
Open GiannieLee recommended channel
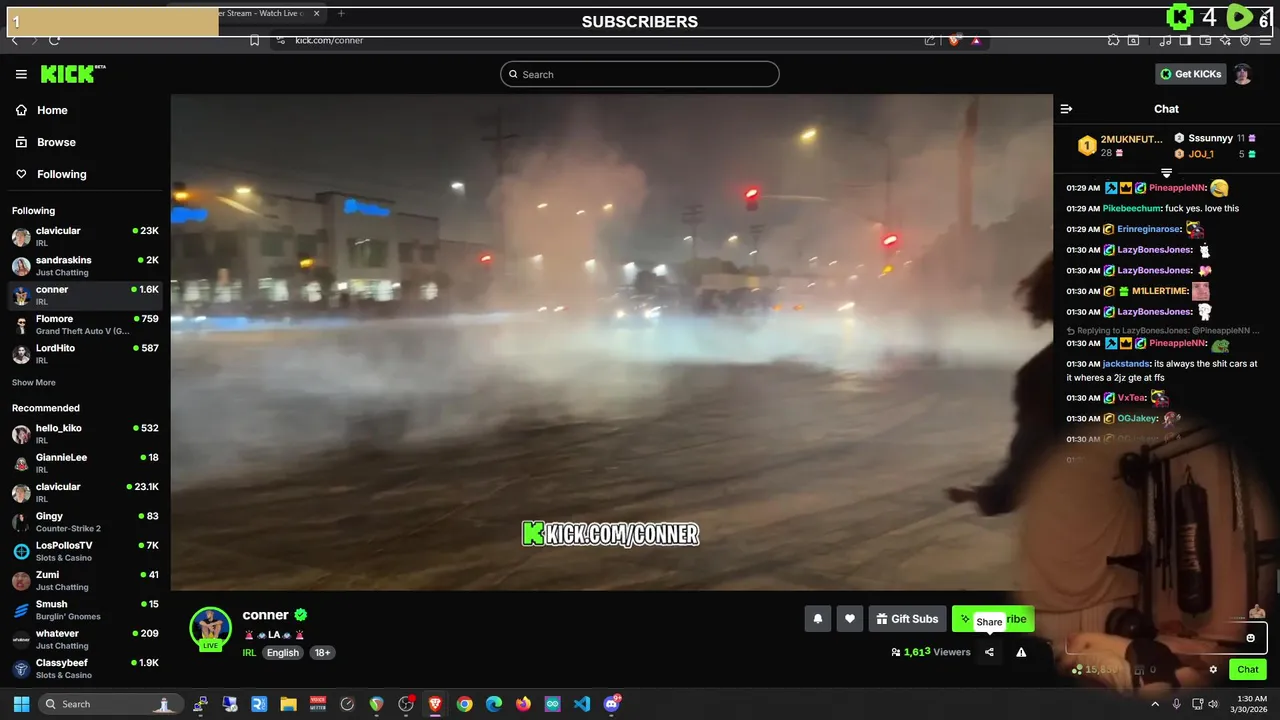(85, 463)
